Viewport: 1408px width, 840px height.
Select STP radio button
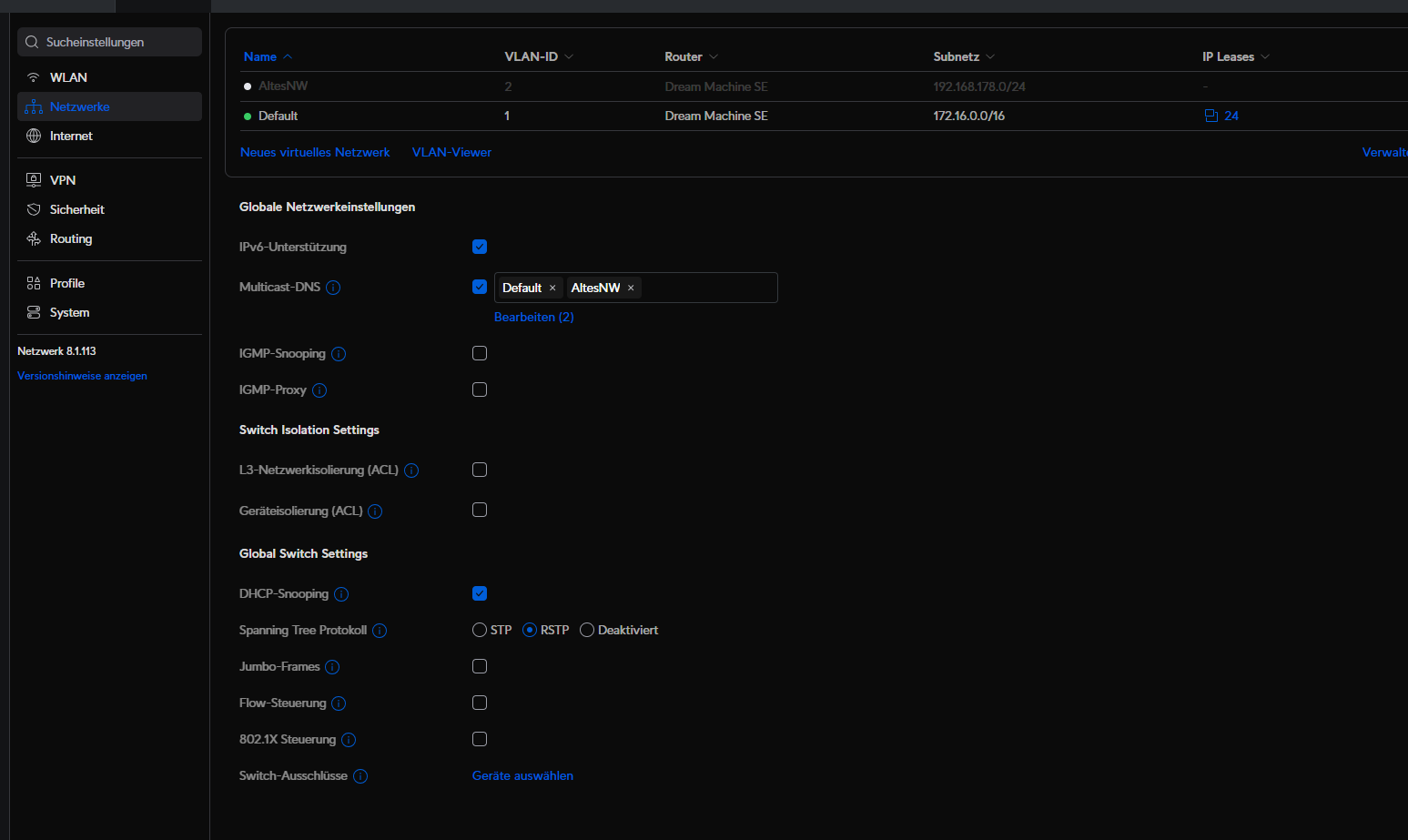click(x=480, y=630)
